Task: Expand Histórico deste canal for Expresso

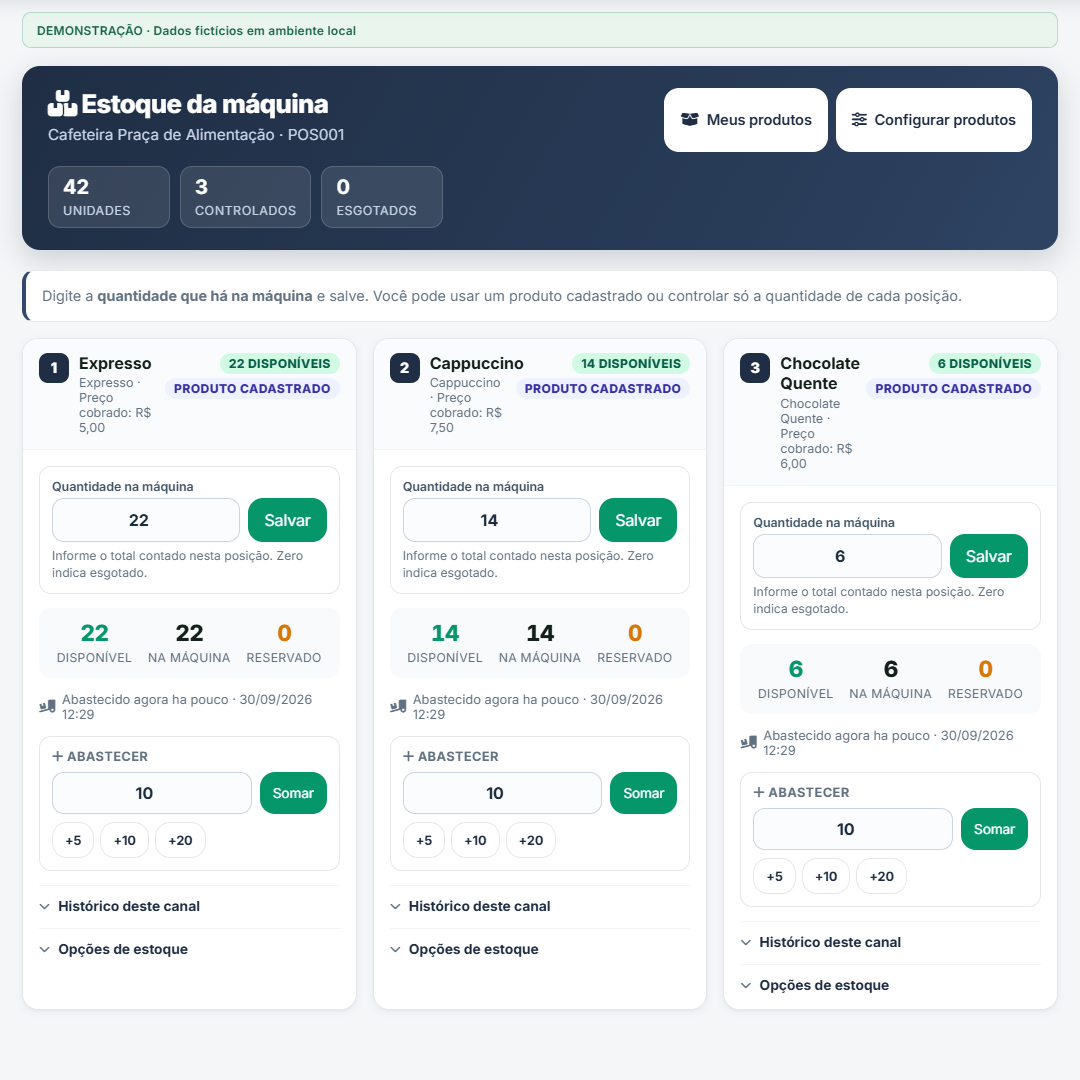Action: (x=189, y=906)
